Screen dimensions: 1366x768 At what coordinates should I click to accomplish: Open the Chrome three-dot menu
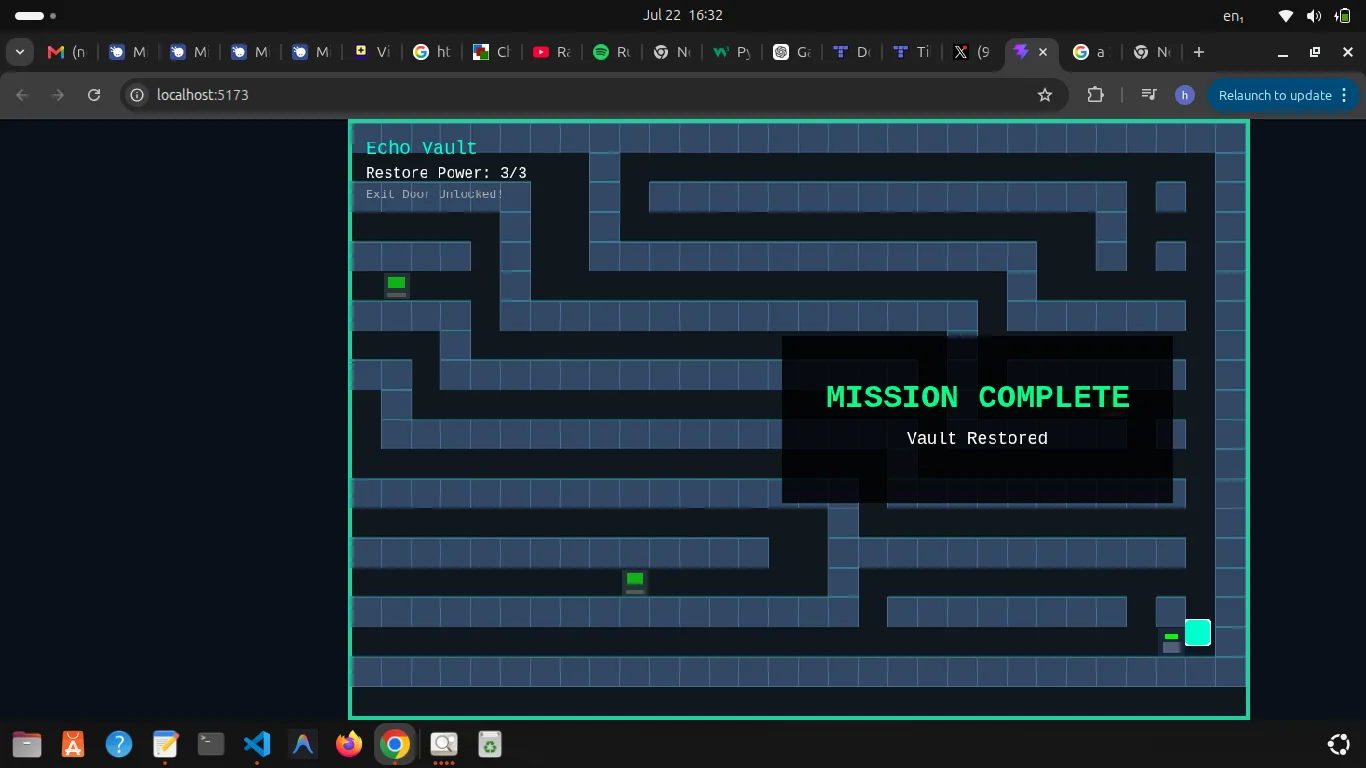click(1344, 95)
